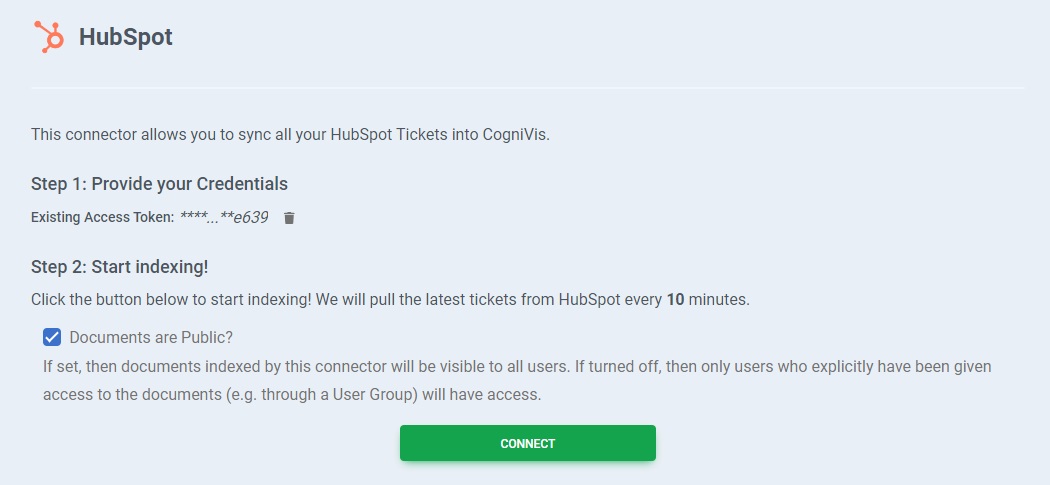Screen dimensions: 1050x485
Task: Click the bold 10 minutes interval value
Action: (675, 299)
